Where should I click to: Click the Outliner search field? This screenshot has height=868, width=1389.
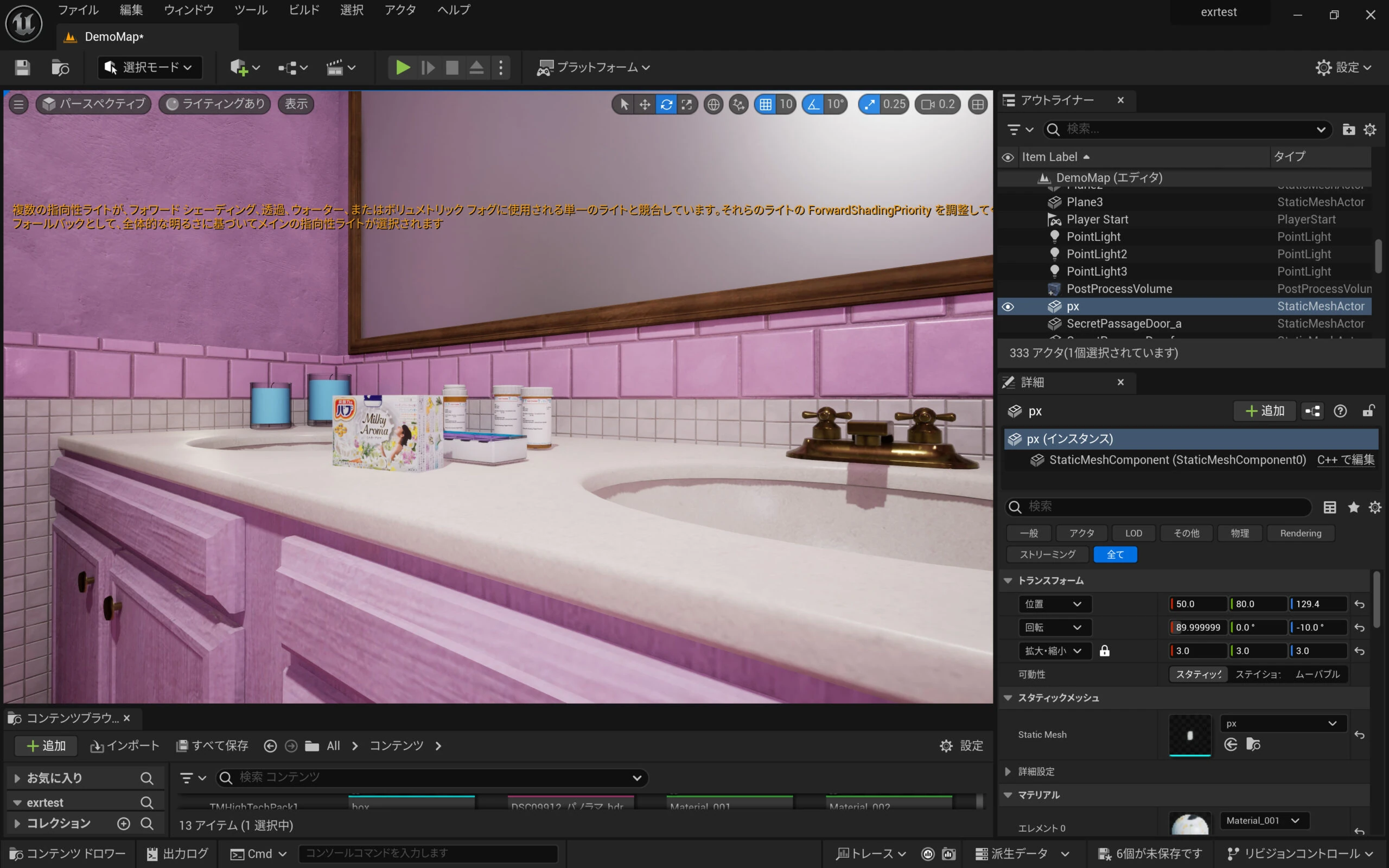[1182, 129]
